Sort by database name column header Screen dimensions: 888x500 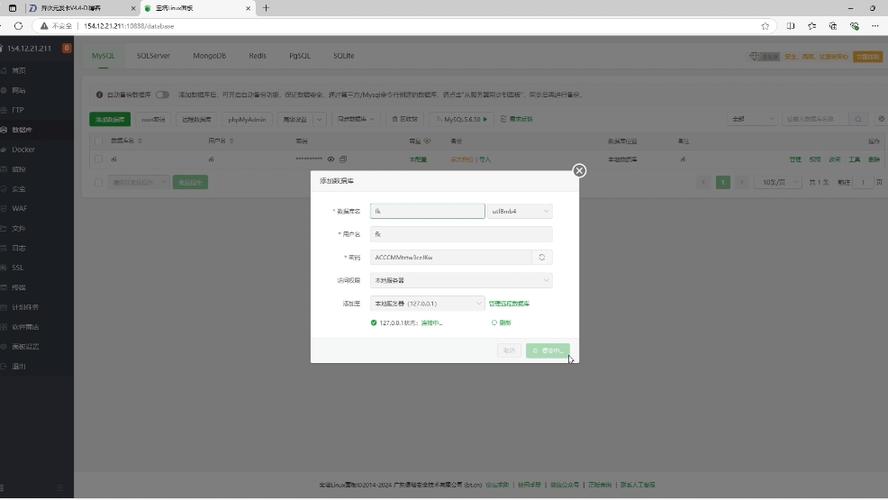[126, 140]
